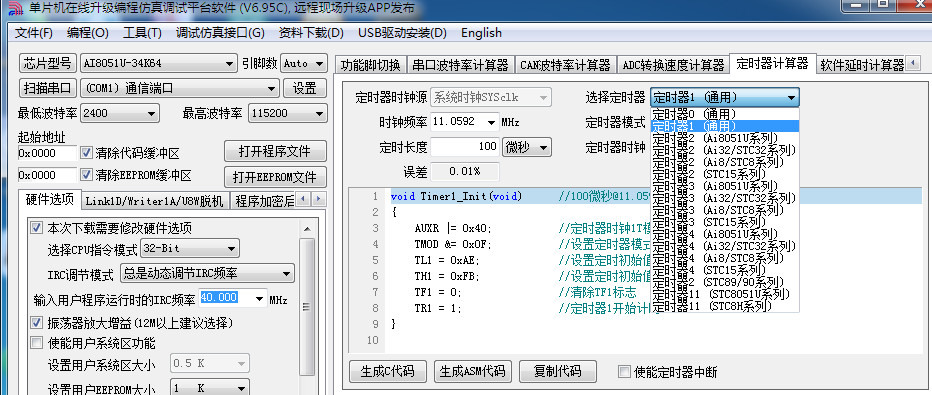Toggle 清除EEPROM缓冲区 checkbox
Viewport: 932px width, 395px height.
87,175
